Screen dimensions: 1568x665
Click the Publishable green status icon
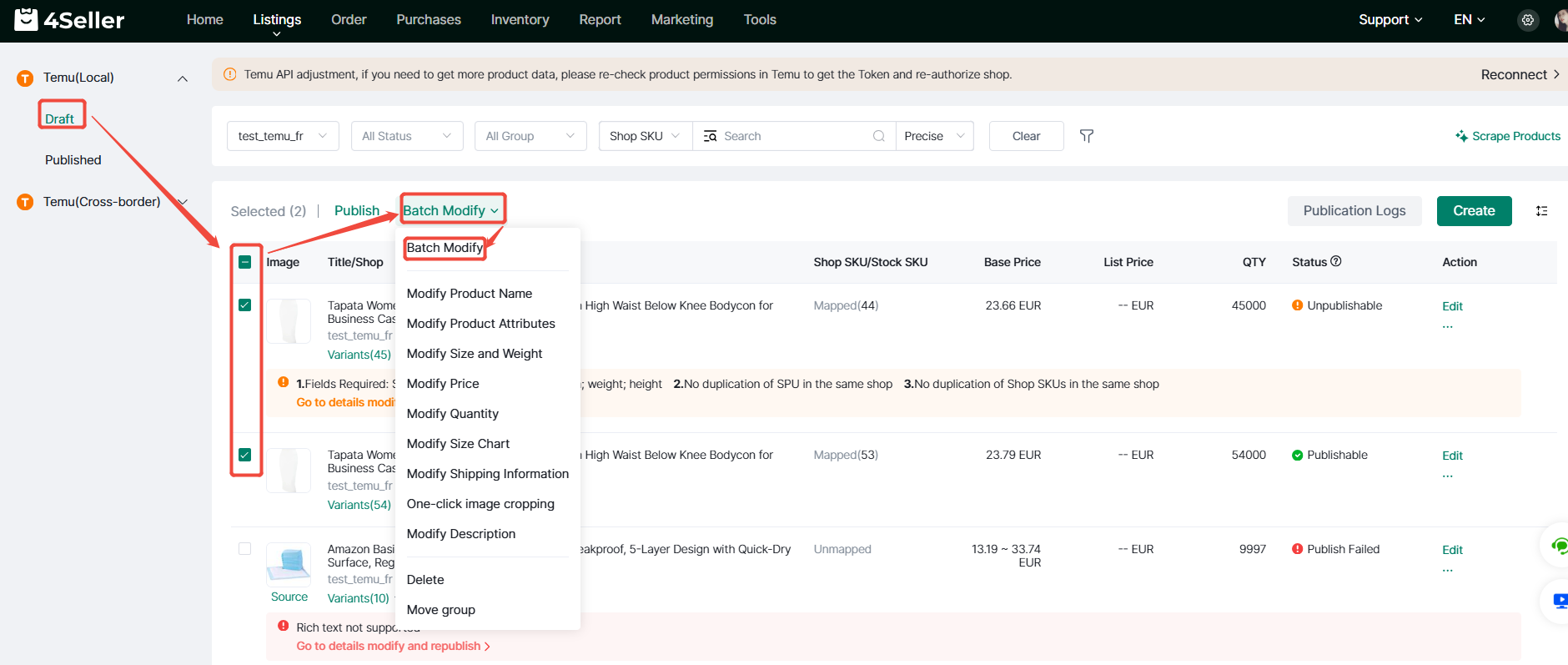point(1297,455)
